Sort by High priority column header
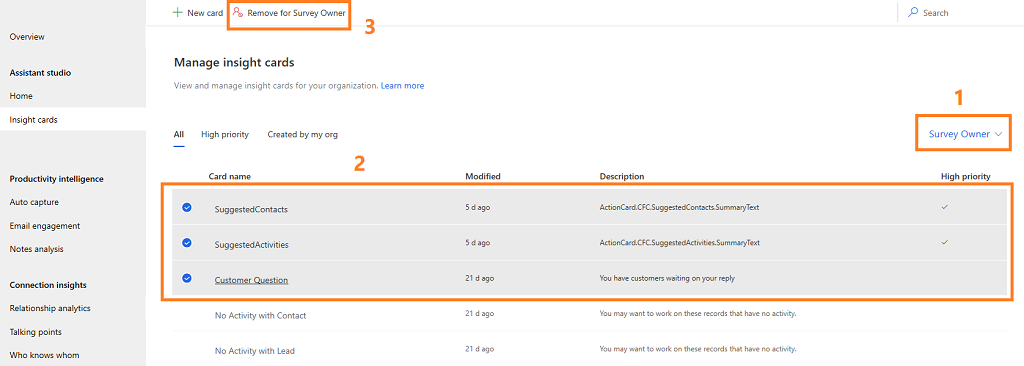The width and height of the screenshot is (1024, 366). pos(966,176)
